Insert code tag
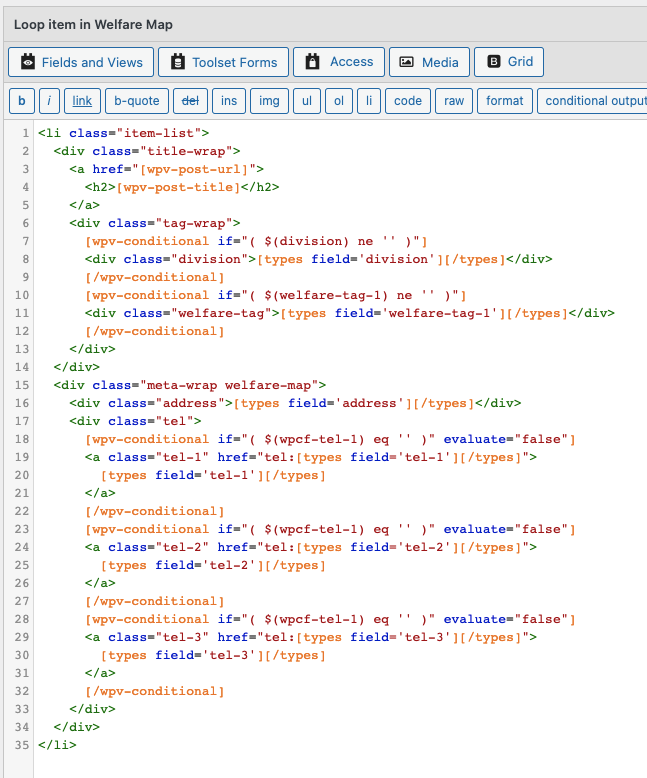 pyautogui.click(x=408, y=101)
